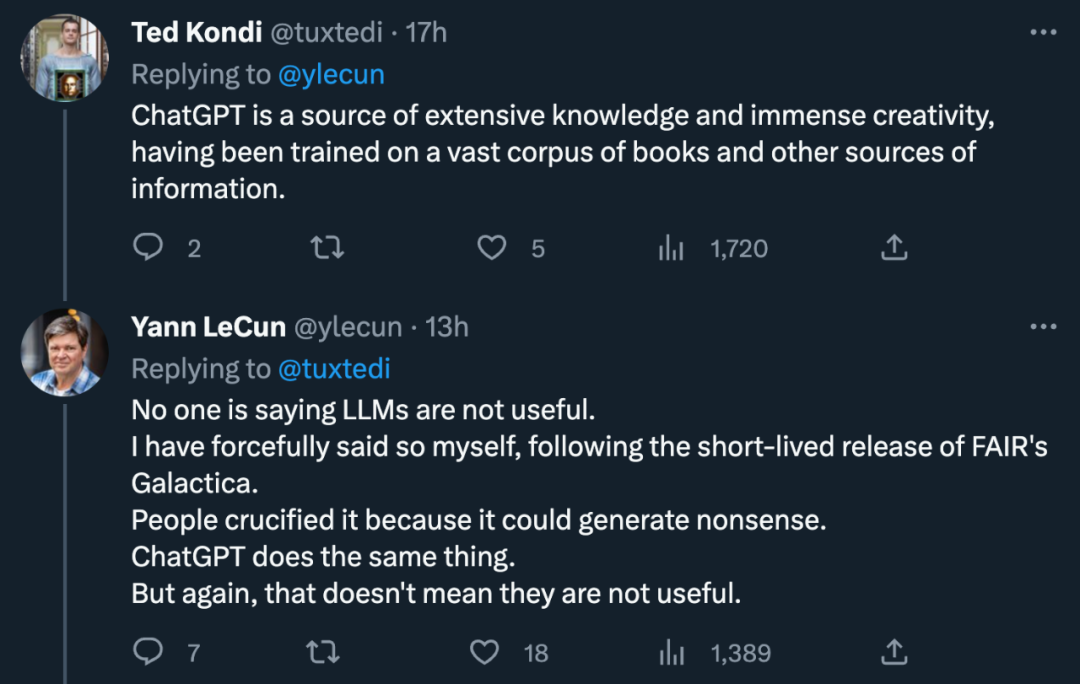View analytics for Ted Kondi's tweet

coord(671,248)
